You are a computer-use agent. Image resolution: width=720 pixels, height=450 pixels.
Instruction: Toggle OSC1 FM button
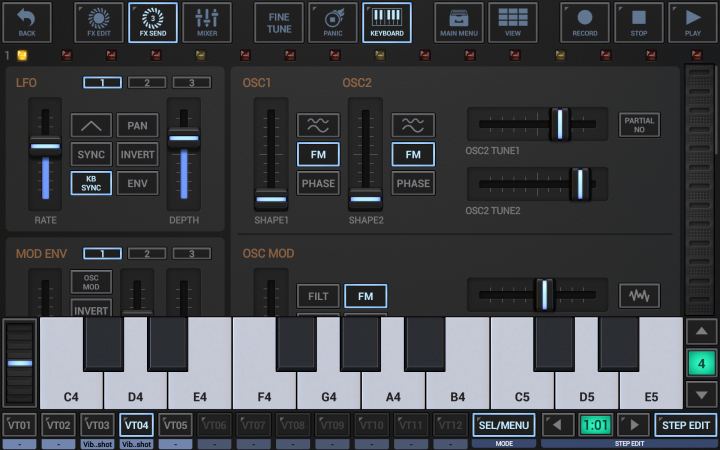[318, 154]
